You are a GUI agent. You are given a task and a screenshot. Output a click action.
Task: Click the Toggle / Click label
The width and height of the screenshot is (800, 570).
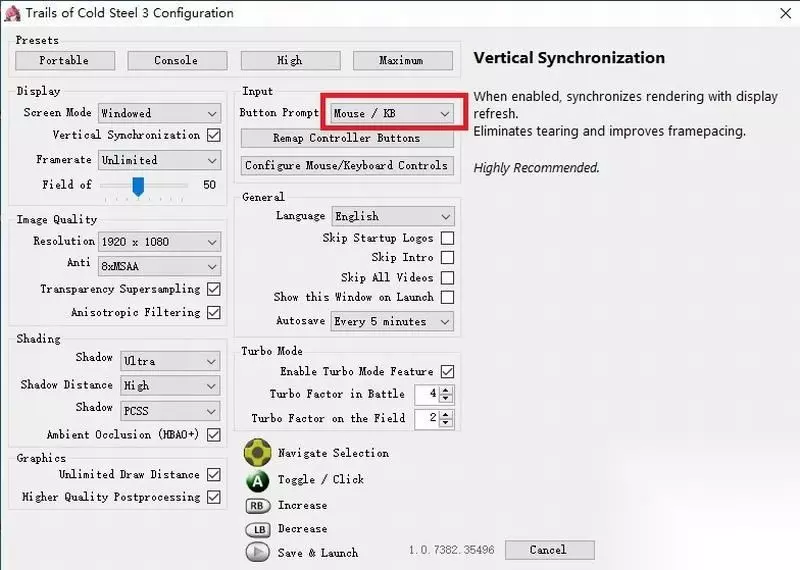321,480
